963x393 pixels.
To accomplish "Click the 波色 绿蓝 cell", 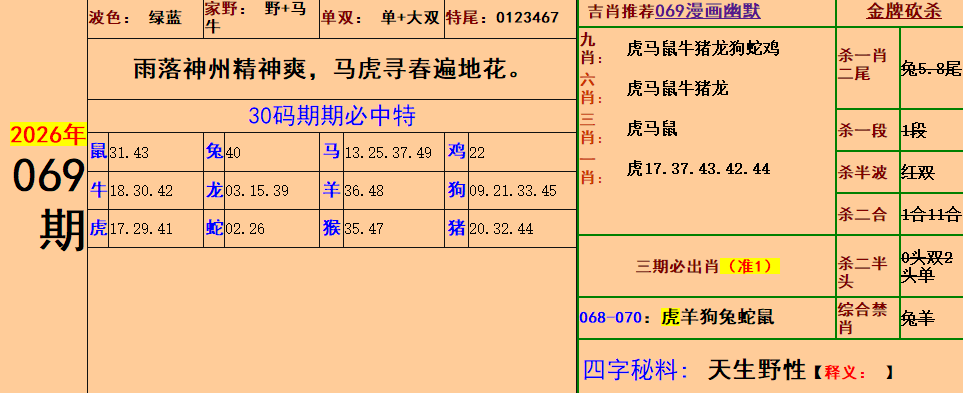I will click(145, 19).
